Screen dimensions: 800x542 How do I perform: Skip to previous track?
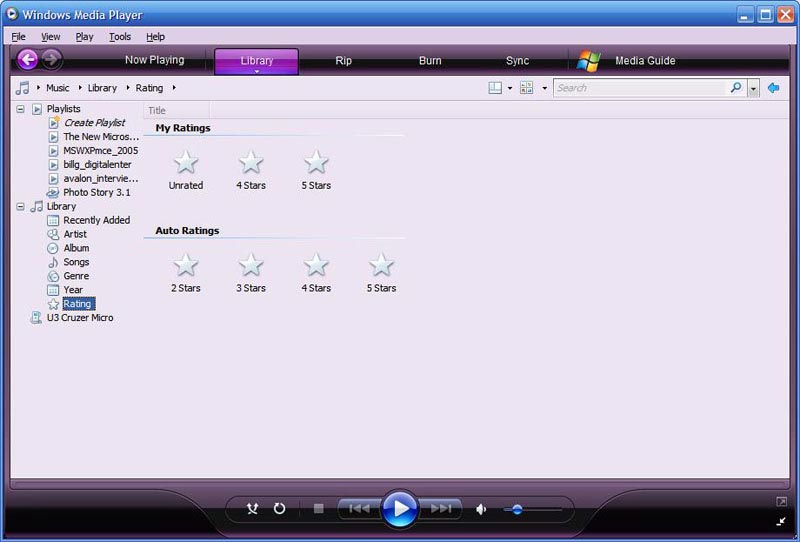tap(359, 509)
